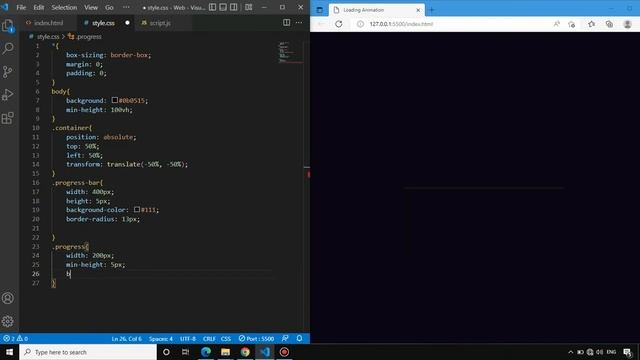Image resolution: width=640 pixels, height=360 pixels.
Task: Change language mode via CSS status item
Action: pyautogui.click(x=226, y=338)
